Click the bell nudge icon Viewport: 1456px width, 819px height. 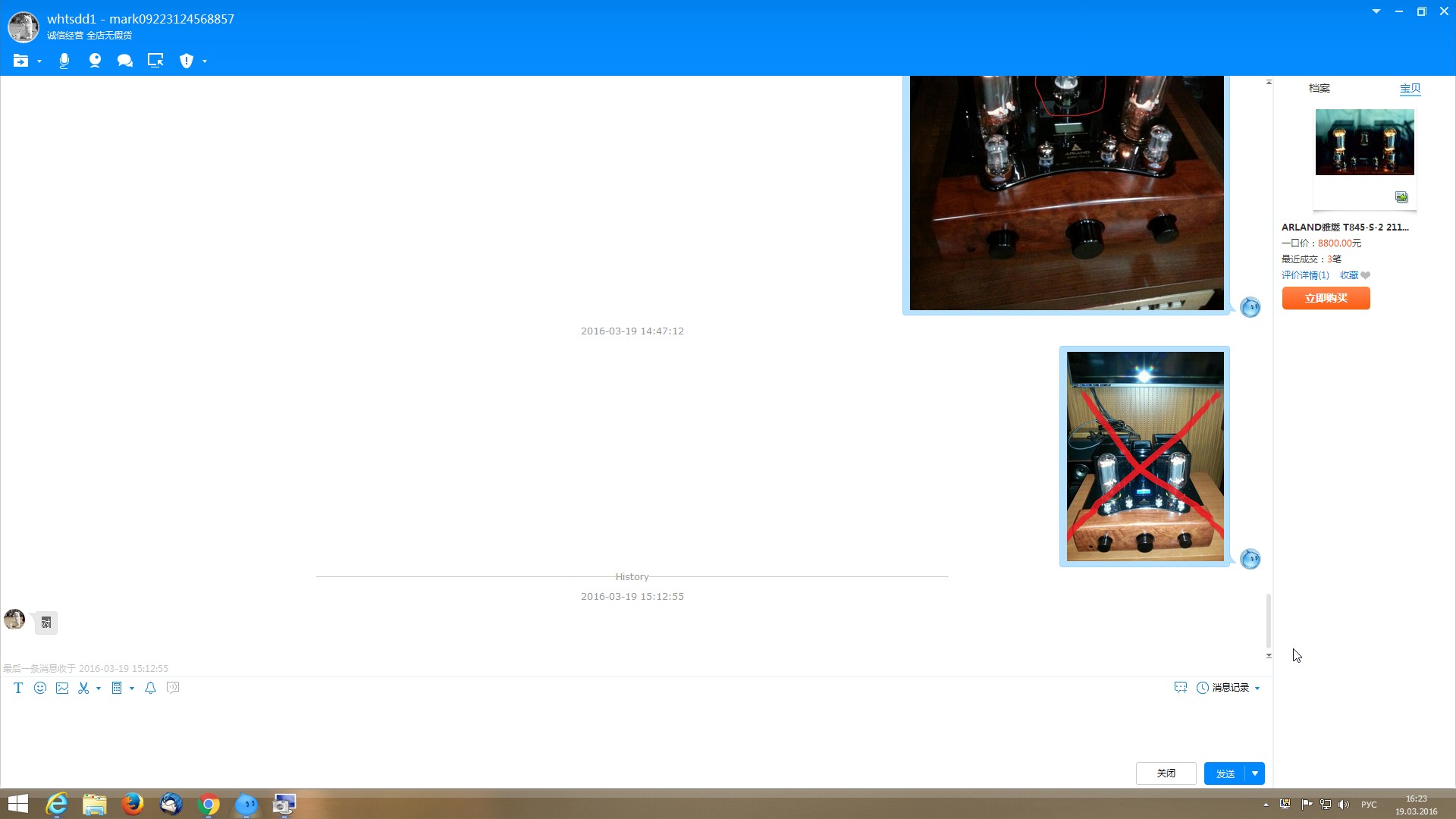150,688
